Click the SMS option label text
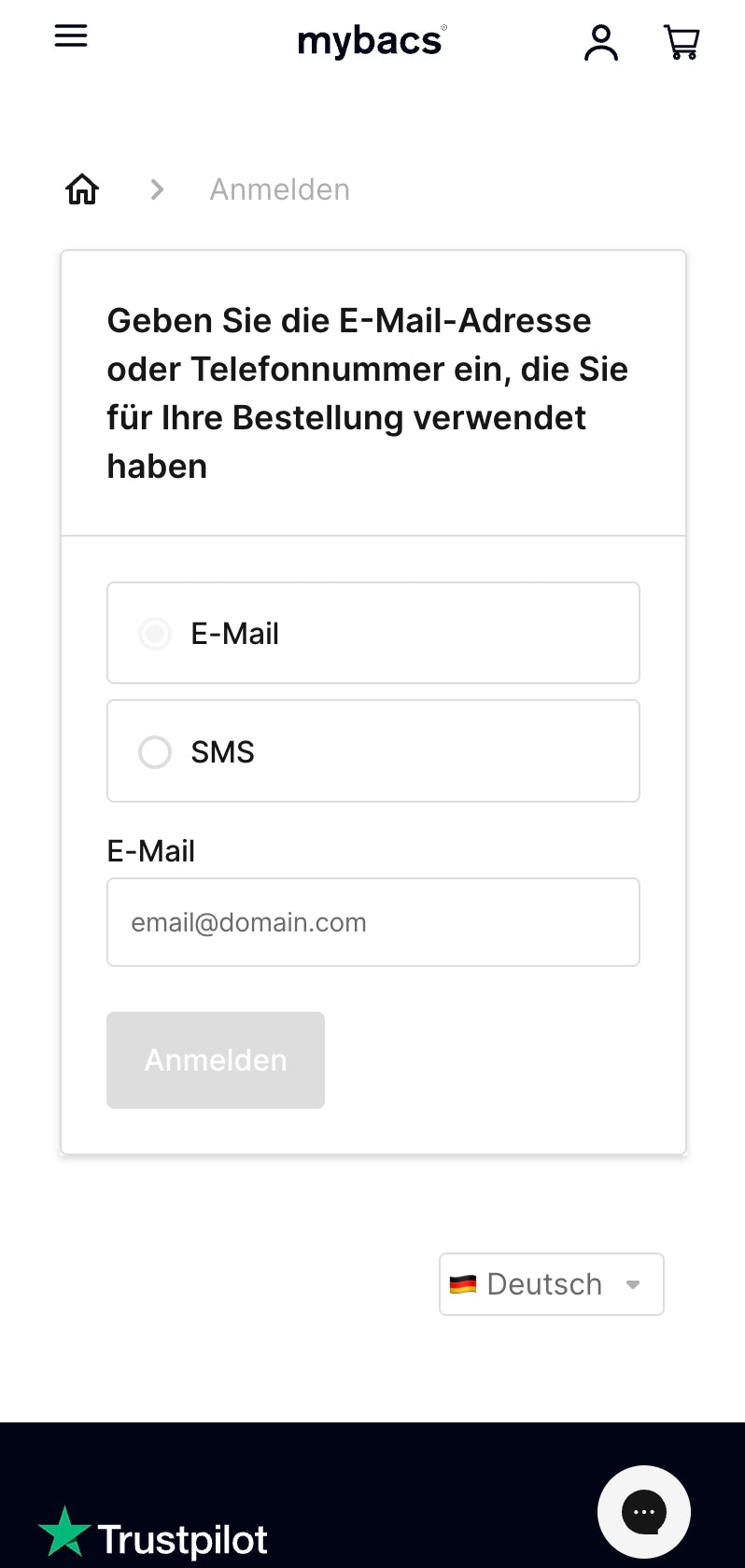Screen dimensions: 745x1568 tap(222, 751)
